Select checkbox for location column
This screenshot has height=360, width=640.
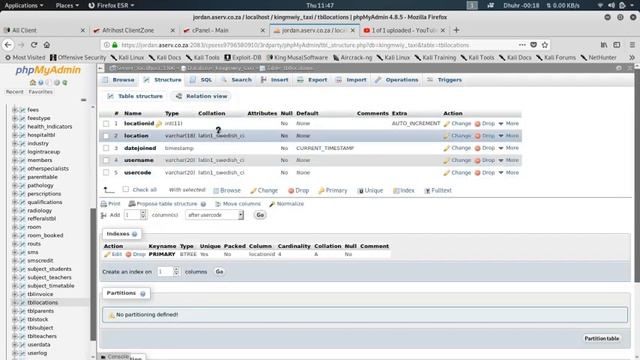tap(106, 136)
